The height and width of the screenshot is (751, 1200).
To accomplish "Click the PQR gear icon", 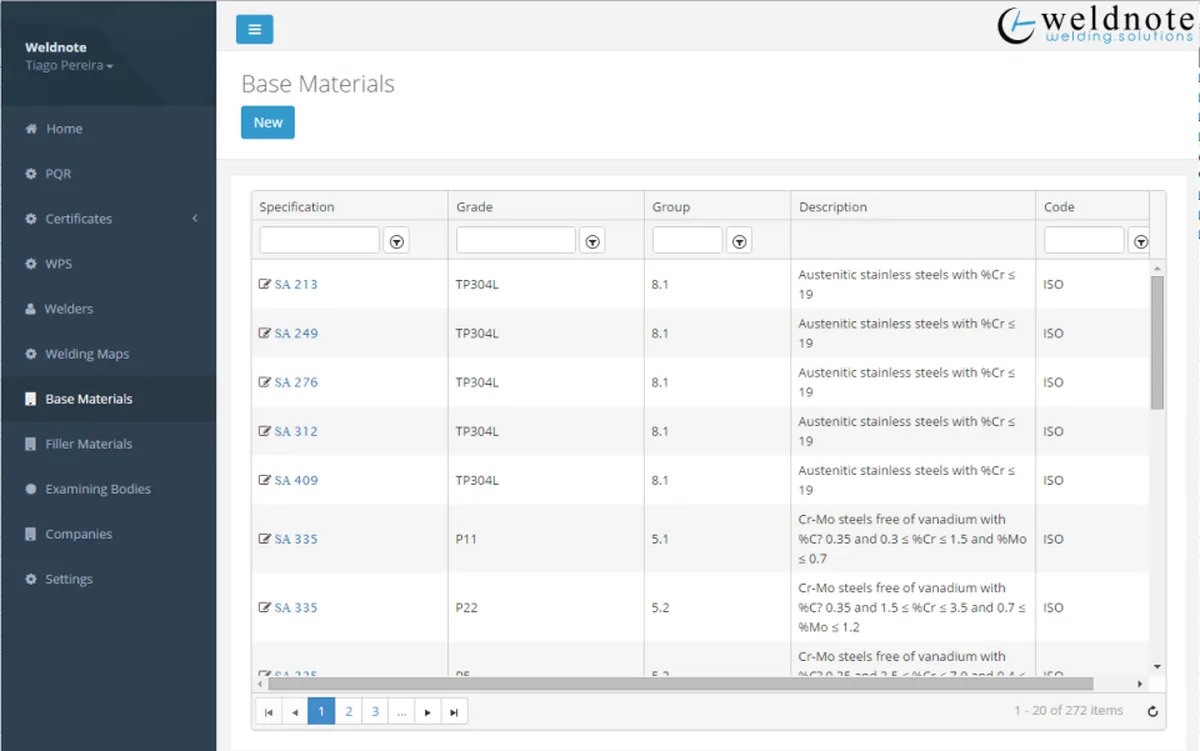I will 31,174.
